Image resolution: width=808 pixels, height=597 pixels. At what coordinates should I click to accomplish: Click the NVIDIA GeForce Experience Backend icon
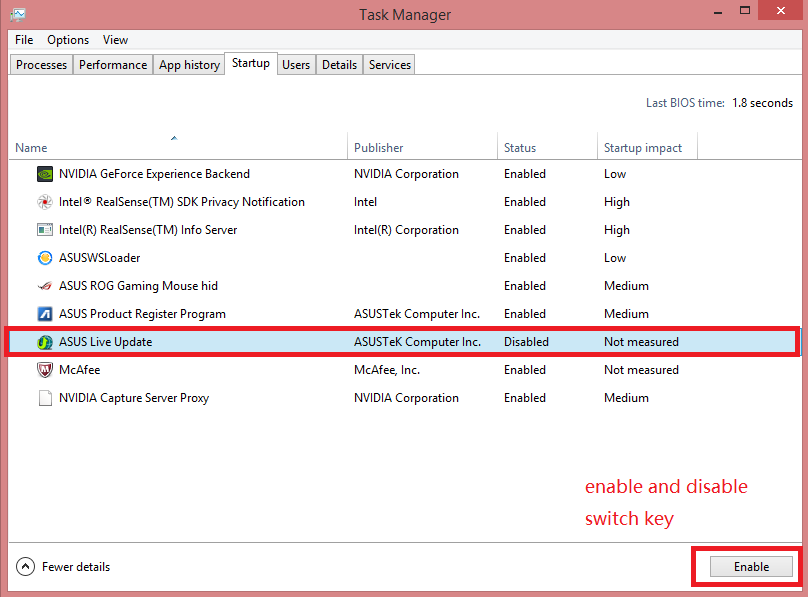tap(45, 174)
